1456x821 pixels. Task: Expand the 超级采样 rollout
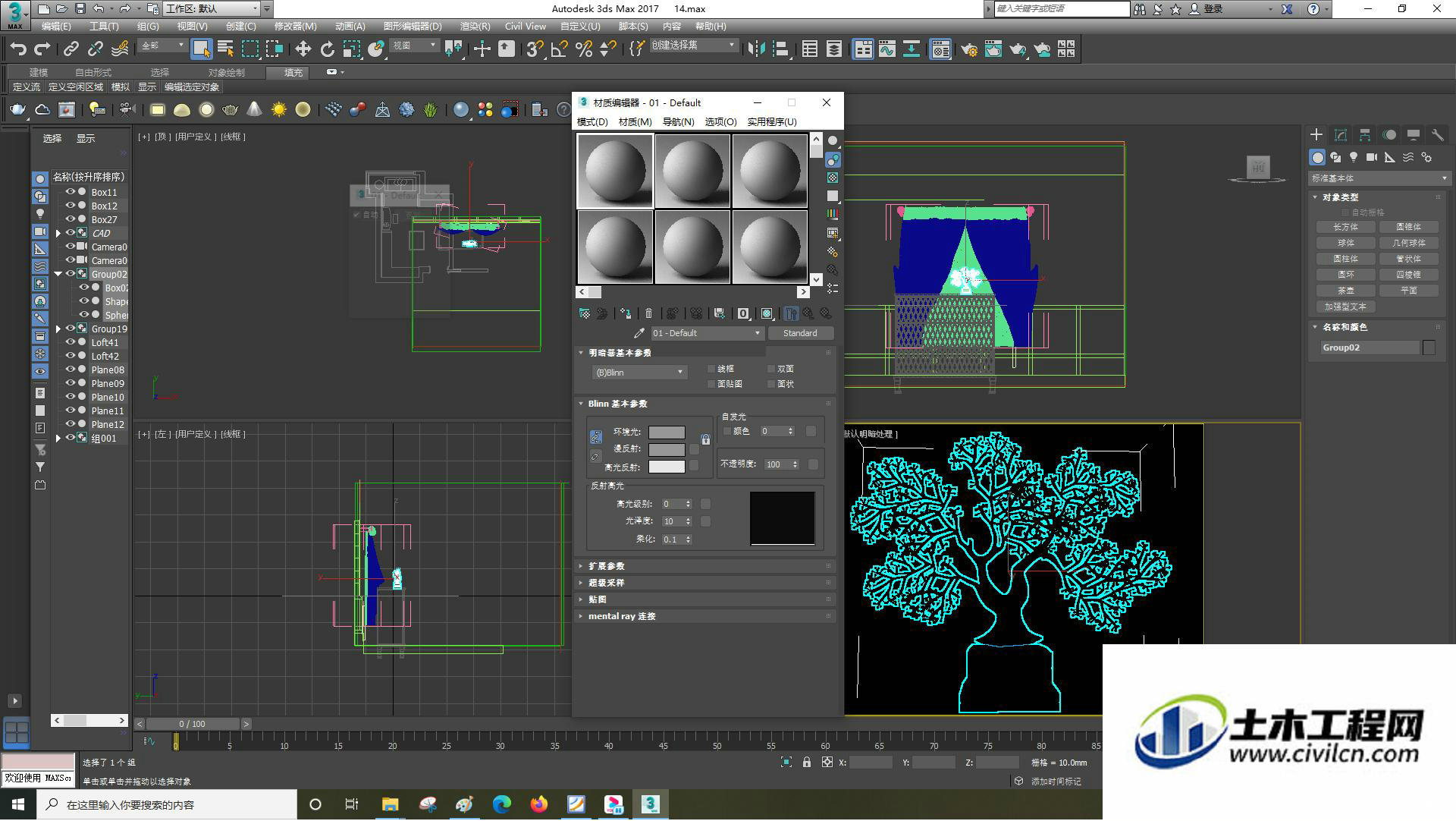pyautogui.click(x=706, y=583)
